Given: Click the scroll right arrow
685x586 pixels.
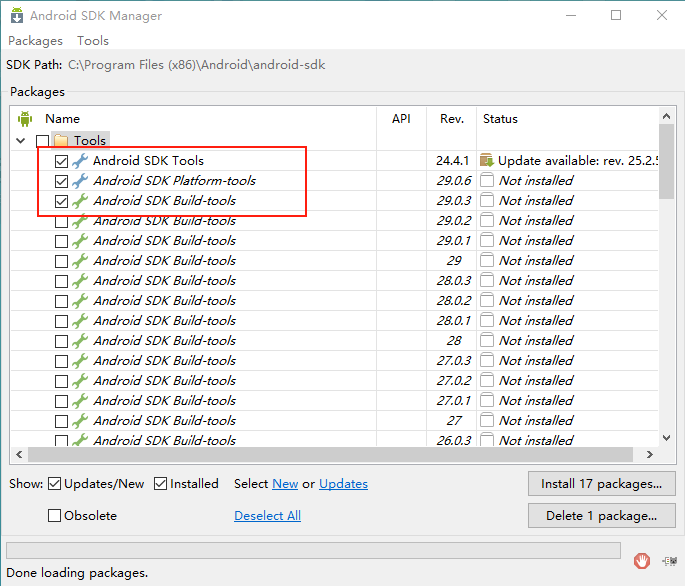Looking at the screenshot, I should (650, 454).
